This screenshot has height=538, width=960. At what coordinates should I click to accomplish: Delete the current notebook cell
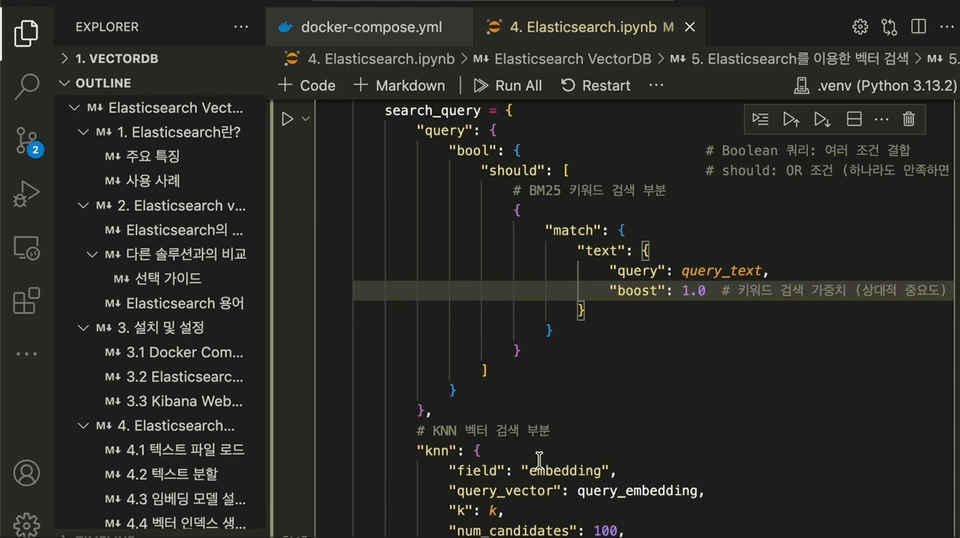pos(908,119)
